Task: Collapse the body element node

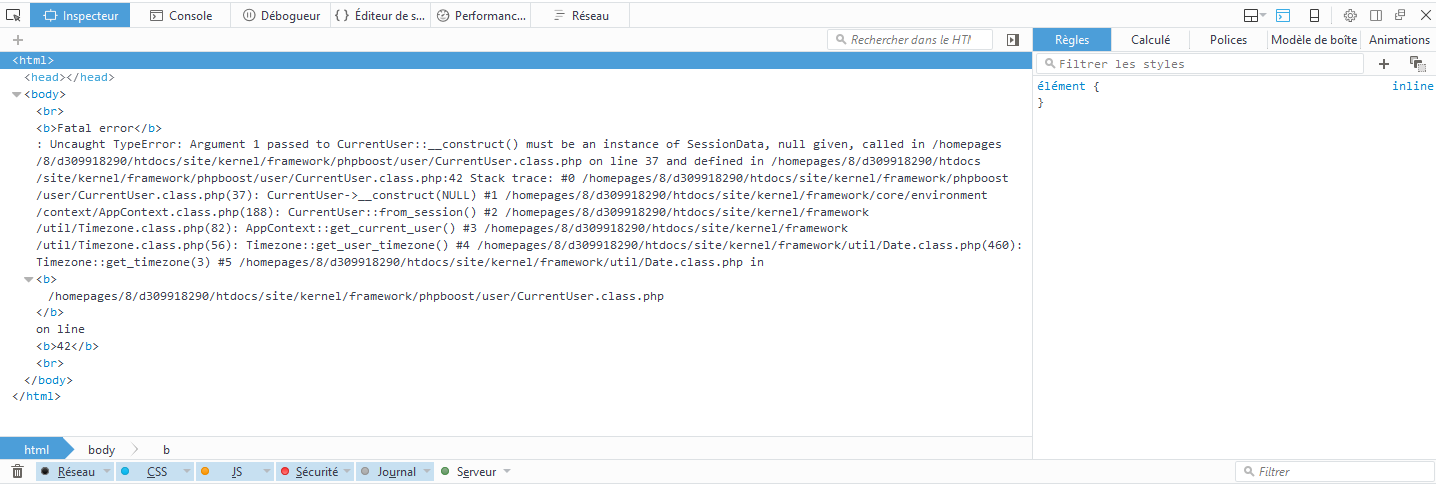Action: 16,94
